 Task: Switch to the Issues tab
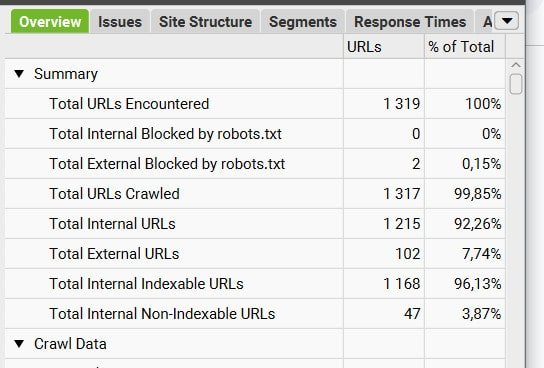120,22
